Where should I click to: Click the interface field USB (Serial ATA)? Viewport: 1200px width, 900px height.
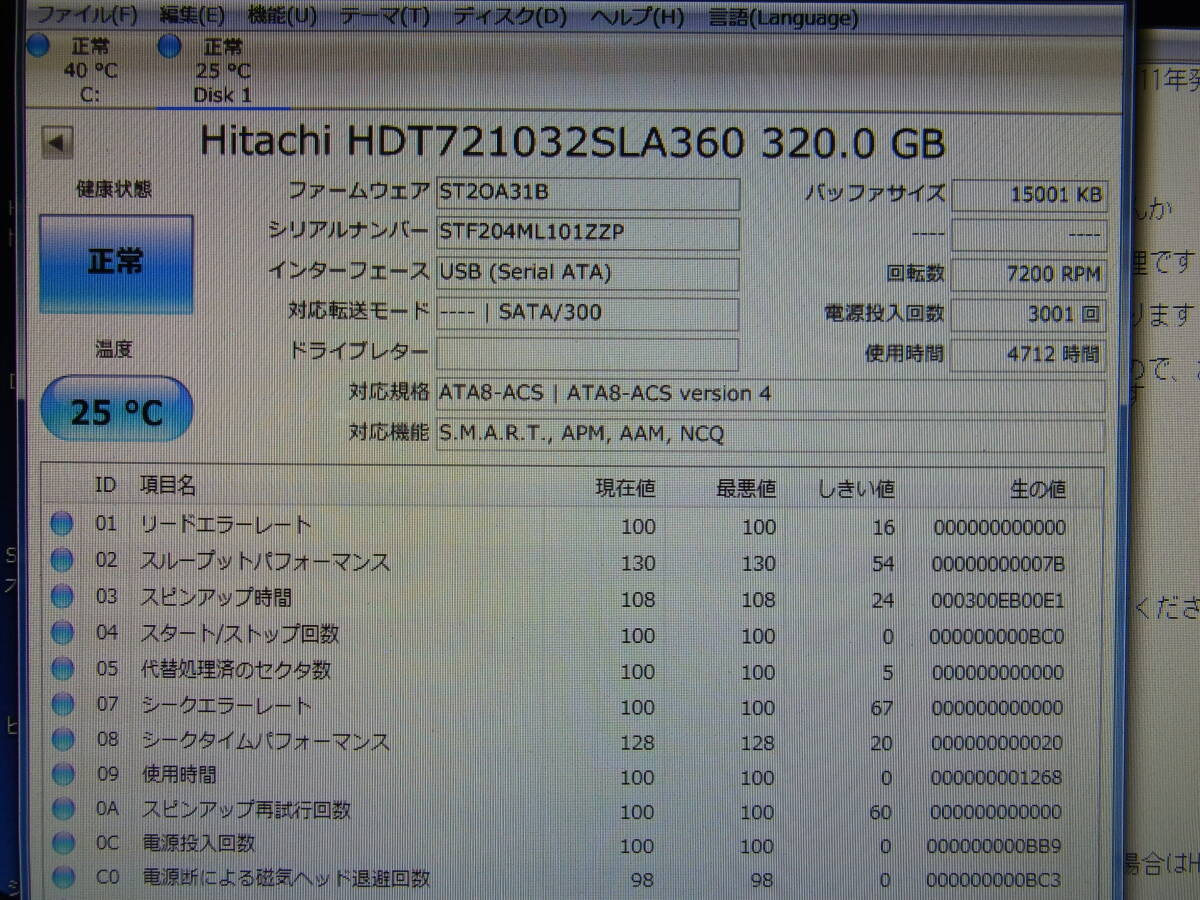point(588,273)
